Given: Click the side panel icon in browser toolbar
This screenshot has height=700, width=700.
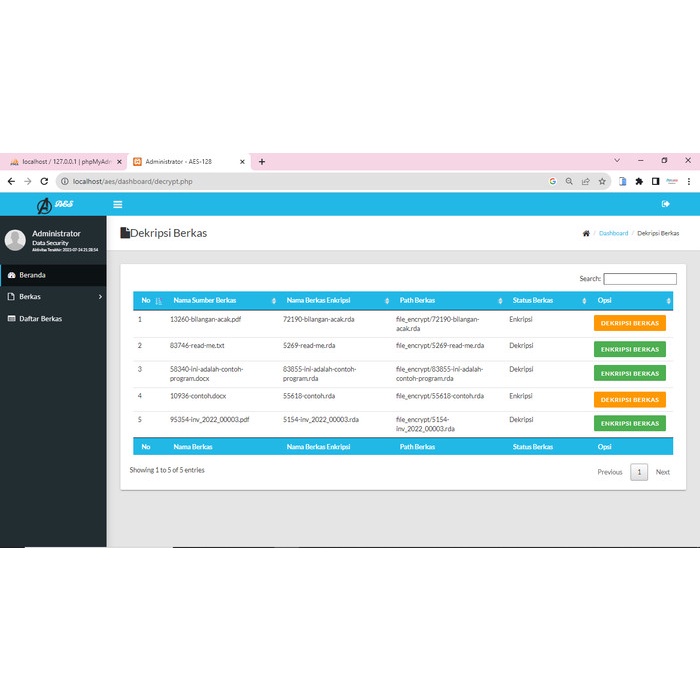Looking at the screenshot, I should [655, 181].
